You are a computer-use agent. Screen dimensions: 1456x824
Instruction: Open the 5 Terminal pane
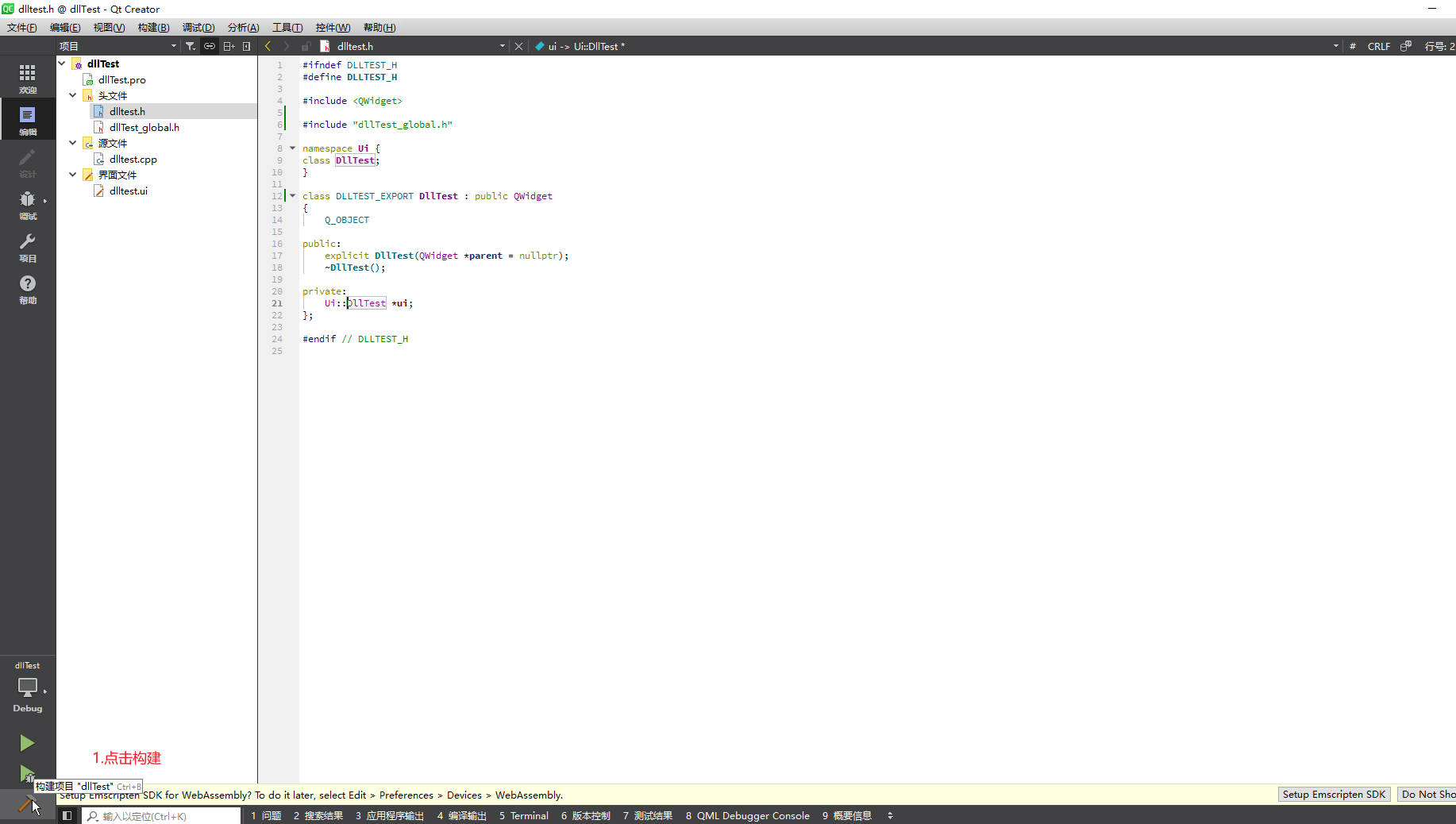pos(524,815)
